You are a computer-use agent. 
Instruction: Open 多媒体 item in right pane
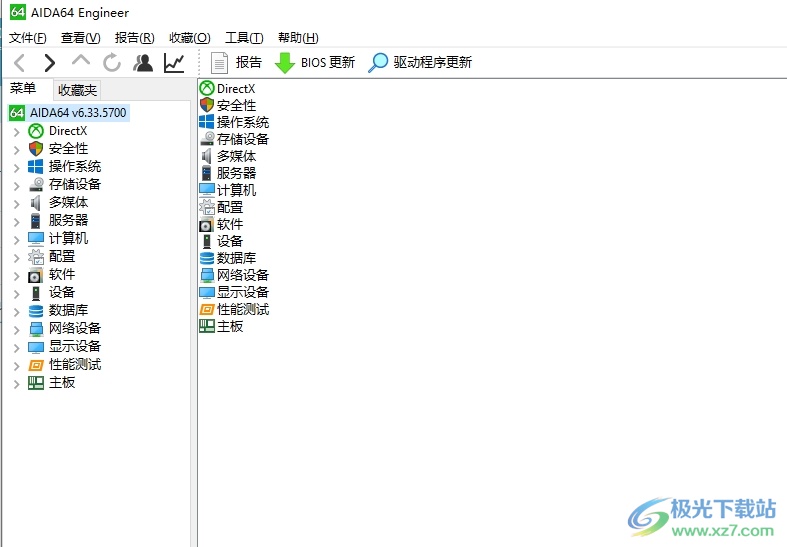pyautogui.click(x=228, y=157)
